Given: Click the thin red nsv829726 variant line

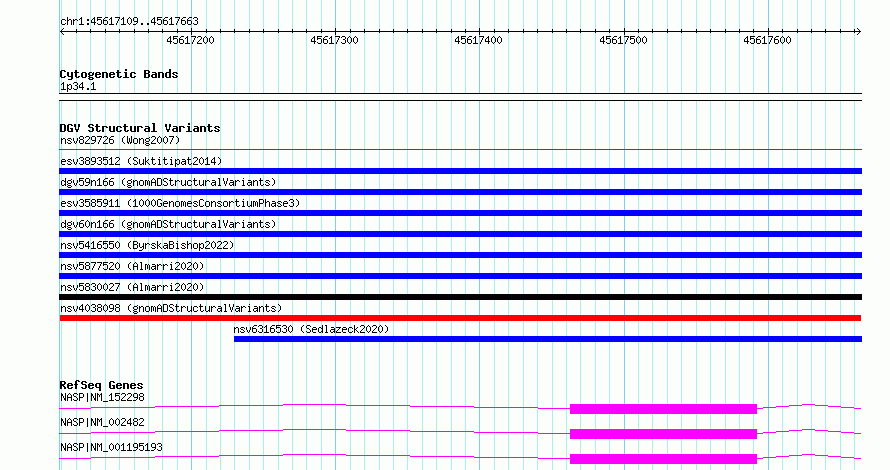Looking at the screenshot, I should point(460,150).
